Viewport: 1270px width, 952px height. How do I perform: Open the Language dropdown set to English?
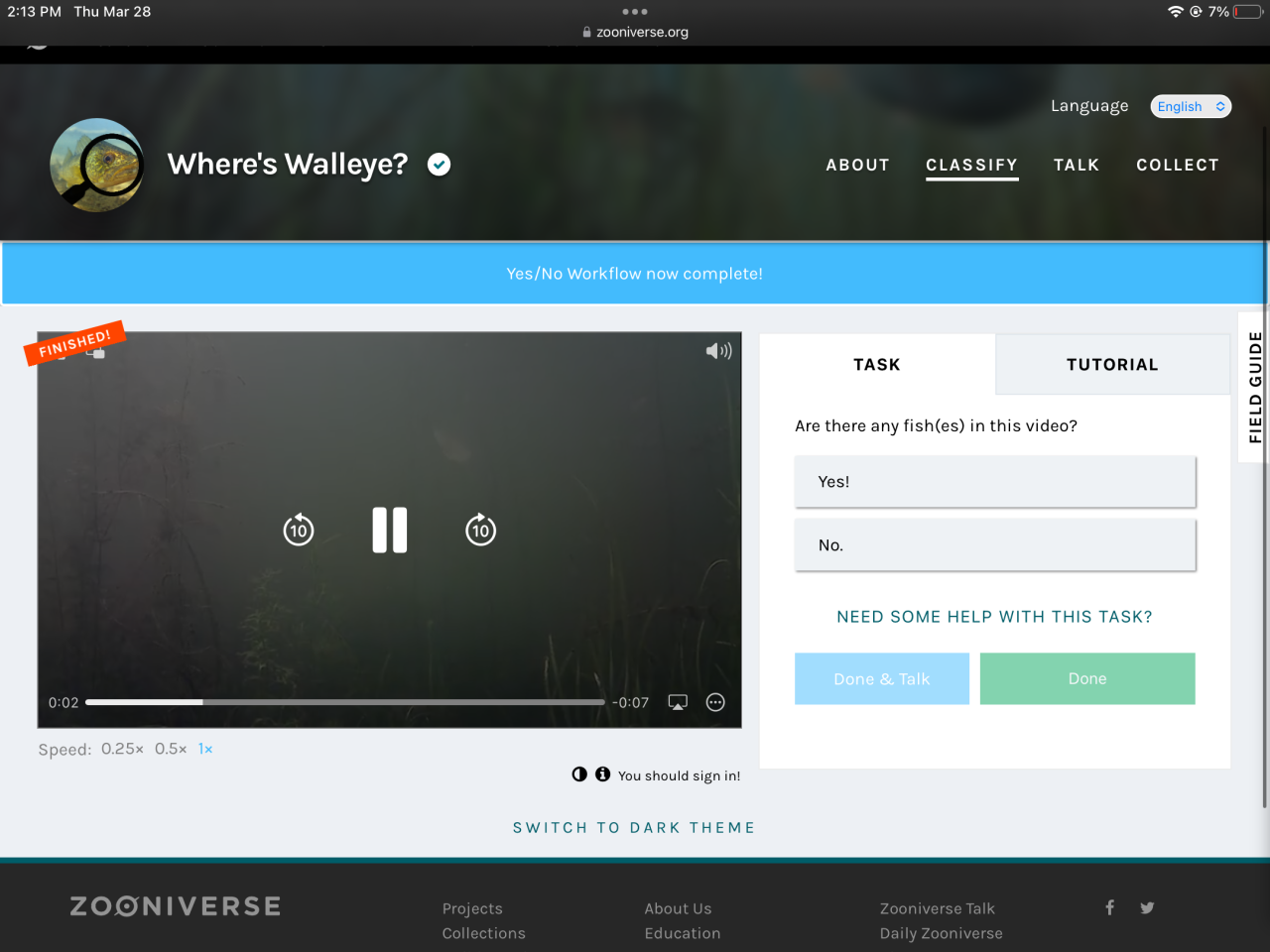[1191, 106]
